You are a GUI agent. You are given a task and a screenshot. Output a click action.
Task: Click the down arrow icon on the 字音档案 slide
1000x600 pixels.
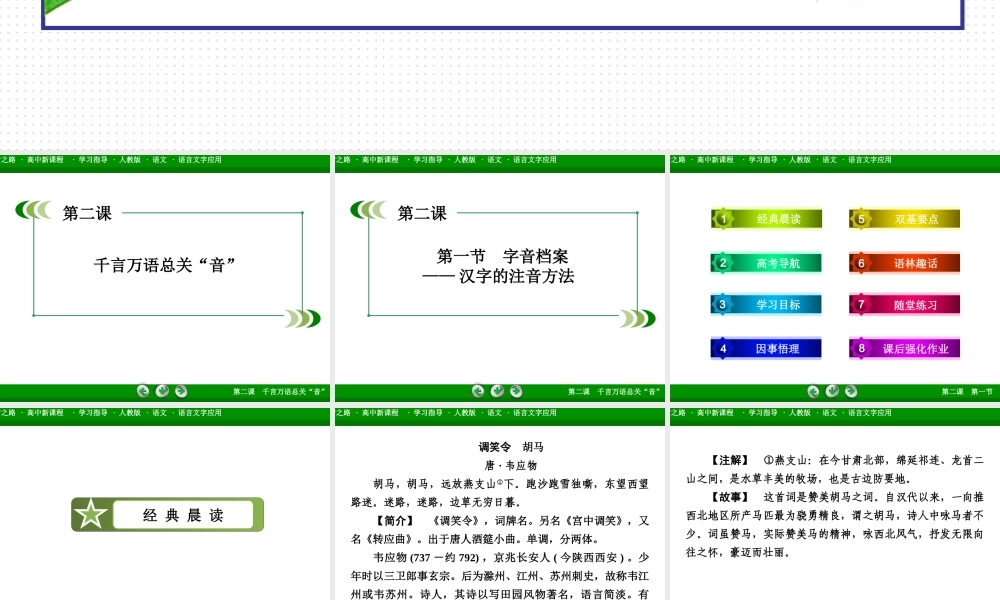[x=497, y=391]
